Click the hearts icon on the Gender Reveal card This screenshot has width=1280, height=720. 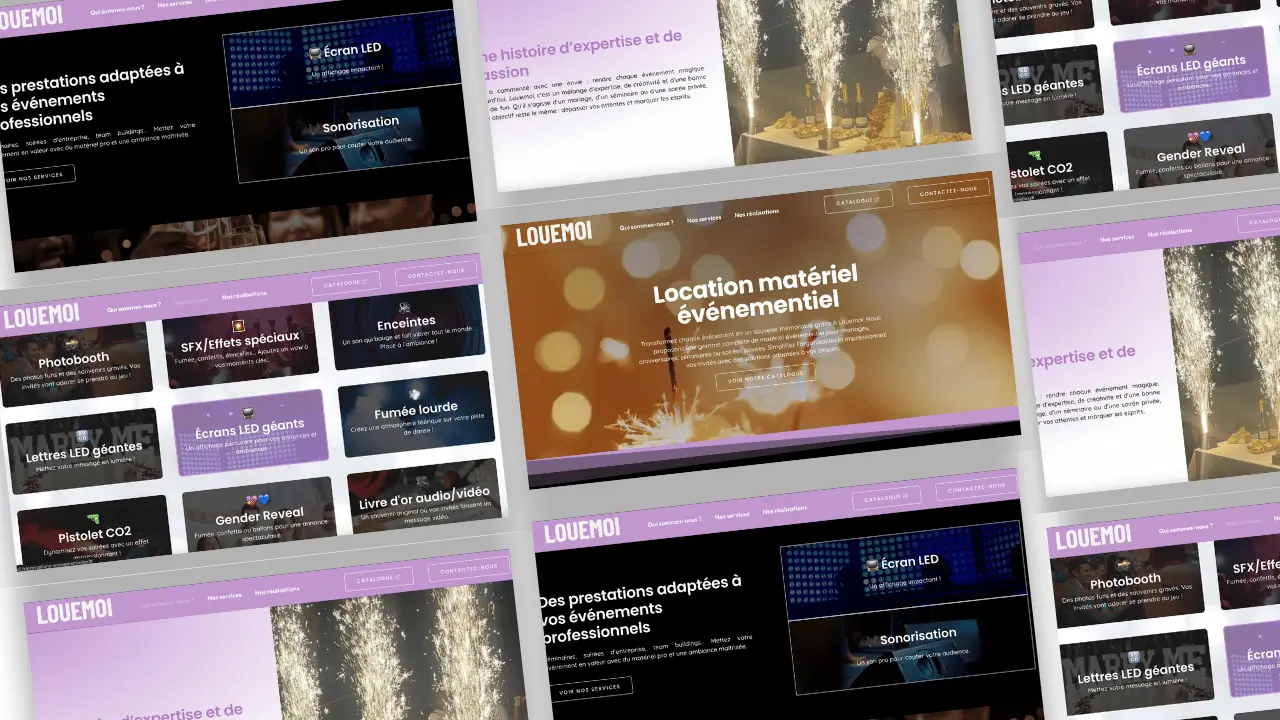pos(256,500)
